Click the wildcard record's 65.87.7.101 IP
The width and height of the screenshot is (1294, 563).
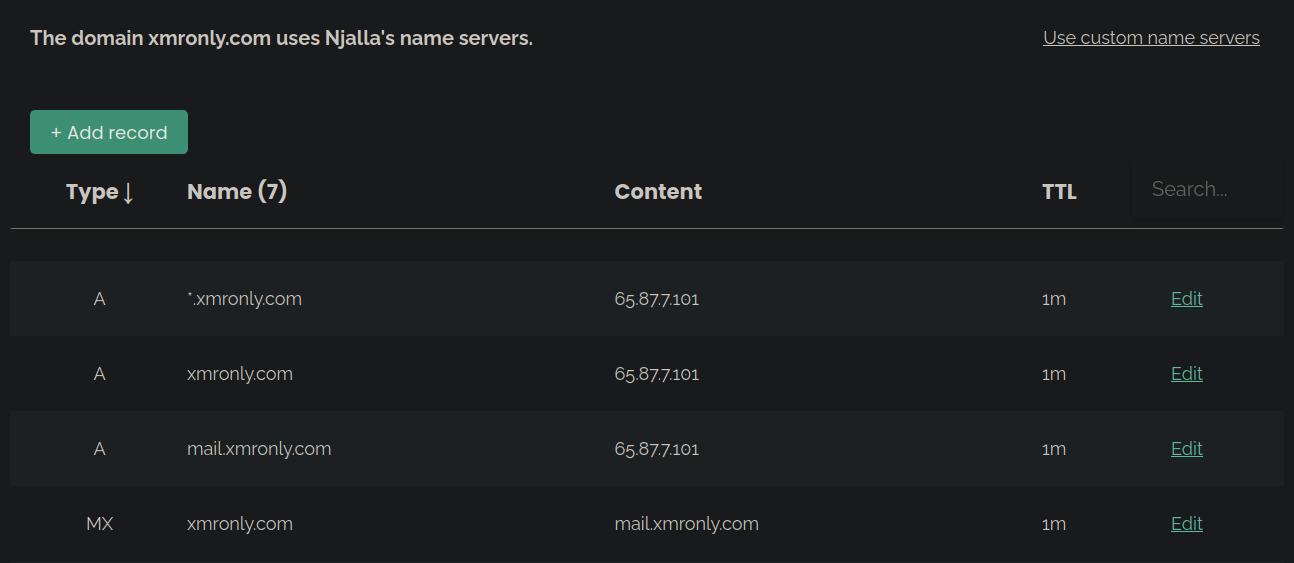657,299
